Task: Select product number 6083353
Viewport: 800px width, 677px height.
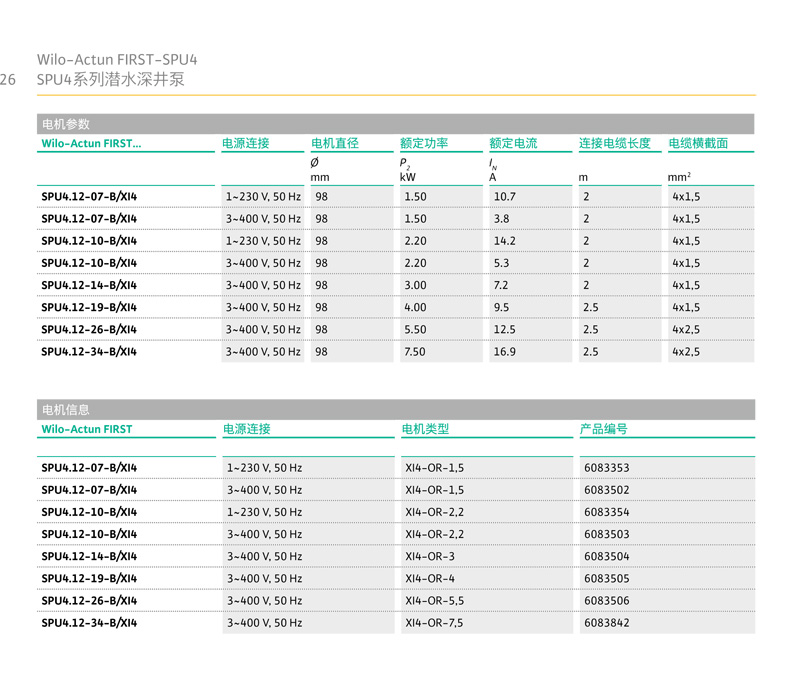Action: pos(607,468)
